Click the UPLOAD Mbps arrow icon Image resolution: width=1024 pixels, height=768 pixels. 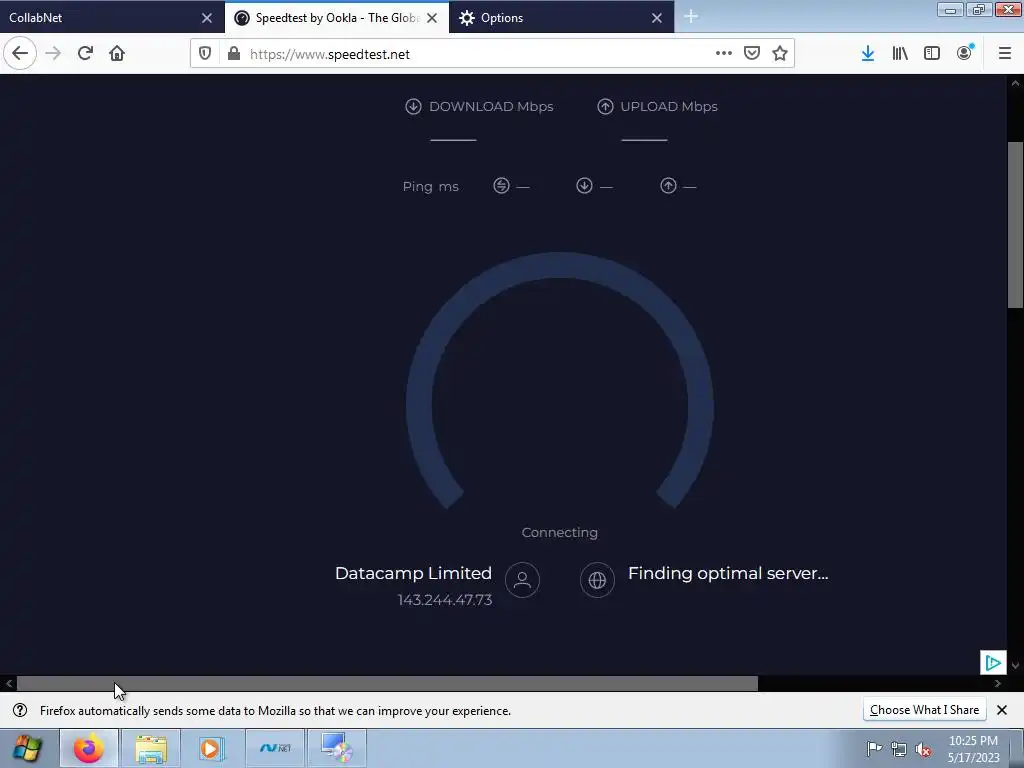coord(605,106)
